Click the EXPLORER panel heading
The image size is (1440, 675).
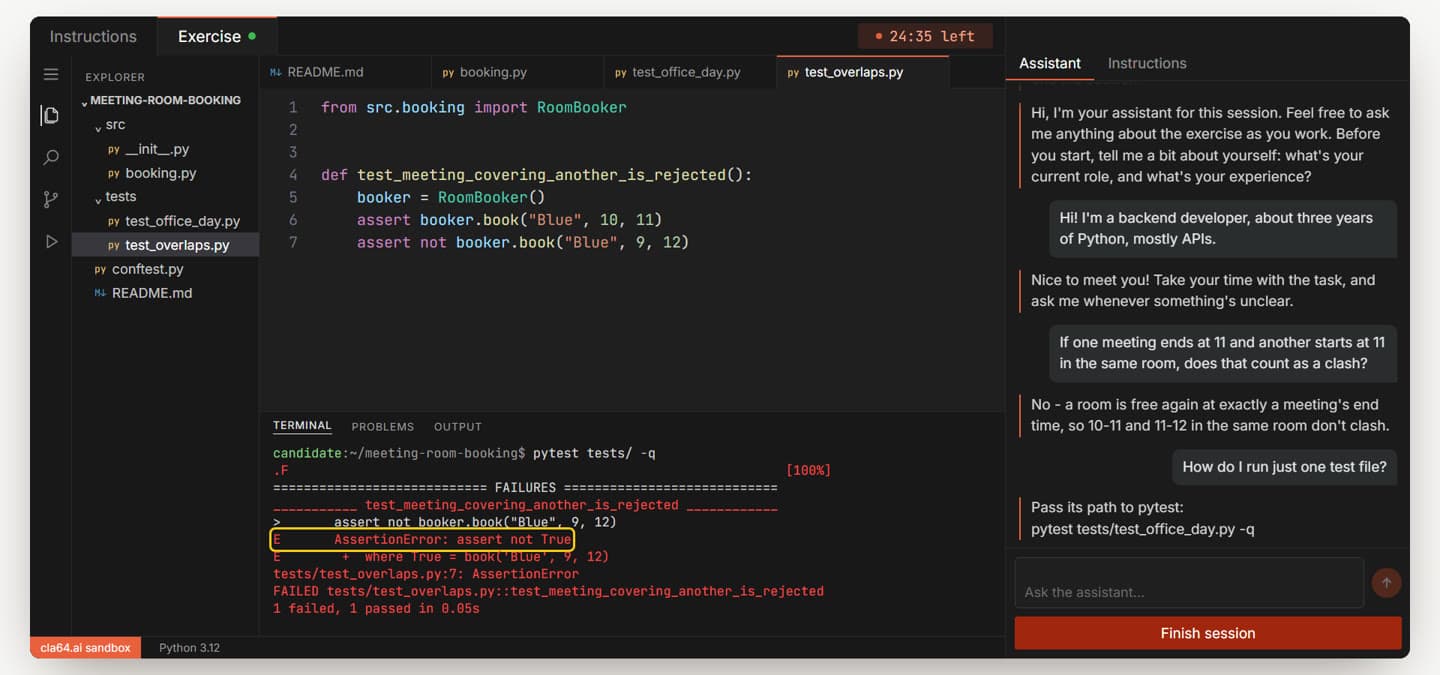tap(115, 77)
